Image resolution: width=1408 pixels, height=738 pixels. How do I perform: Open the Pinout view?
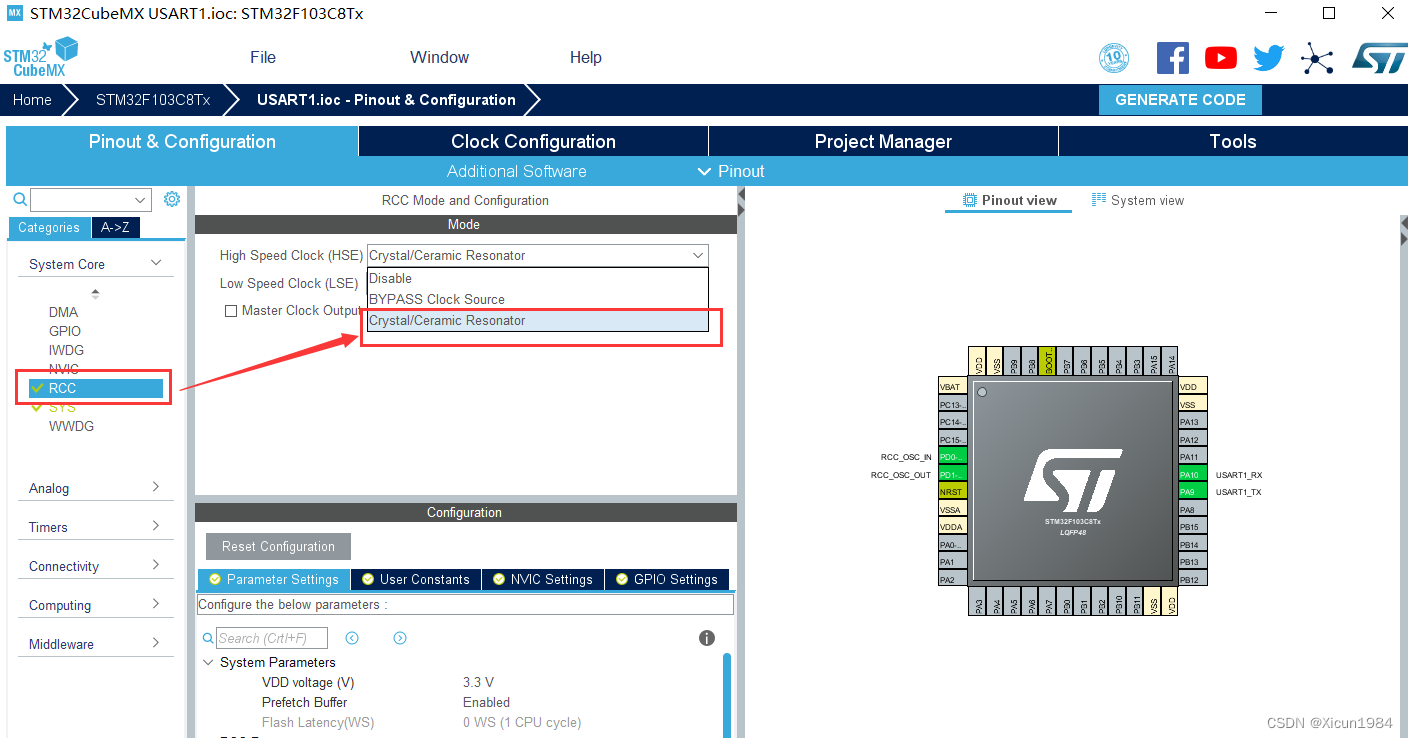click(1007, 200)
